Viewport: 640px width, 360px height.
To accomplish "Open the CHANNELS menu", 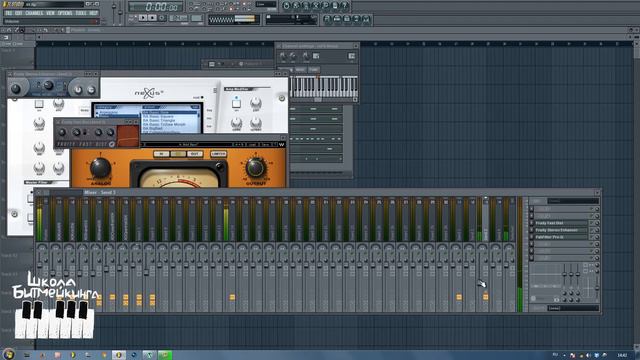I will pyautogui.click(x=34, y=13).
